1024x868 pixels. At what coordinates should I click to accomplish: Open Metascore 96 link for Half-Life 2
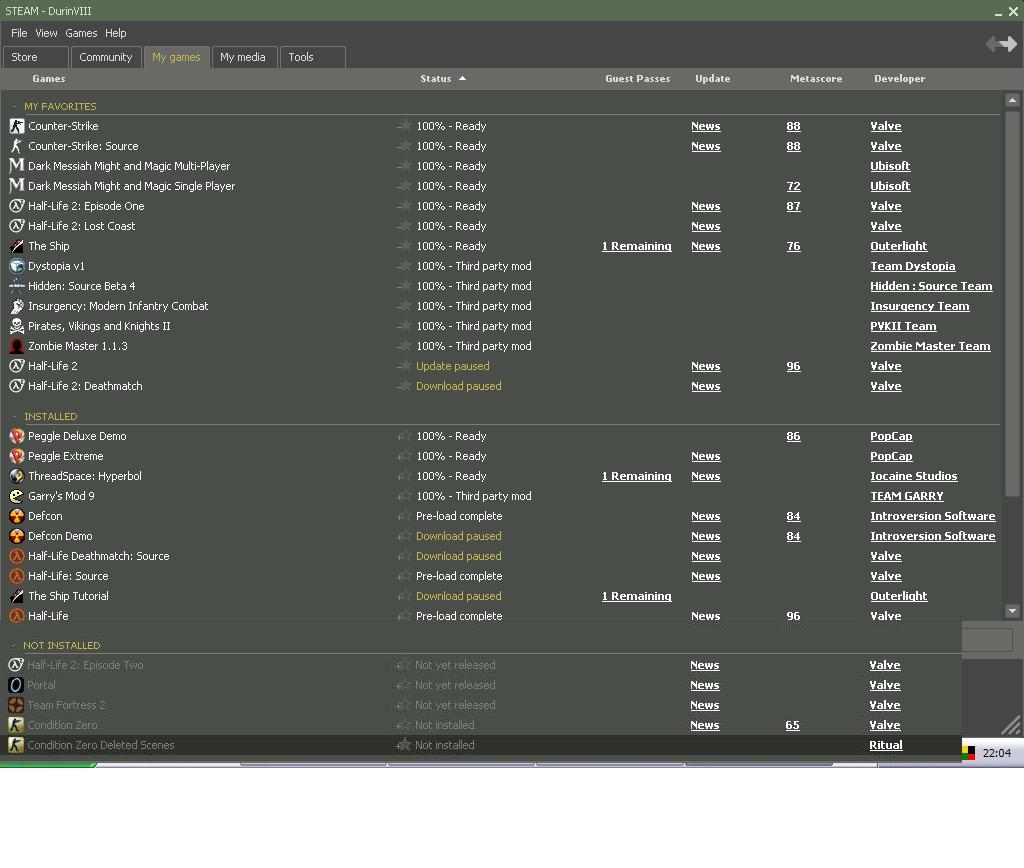793,366
